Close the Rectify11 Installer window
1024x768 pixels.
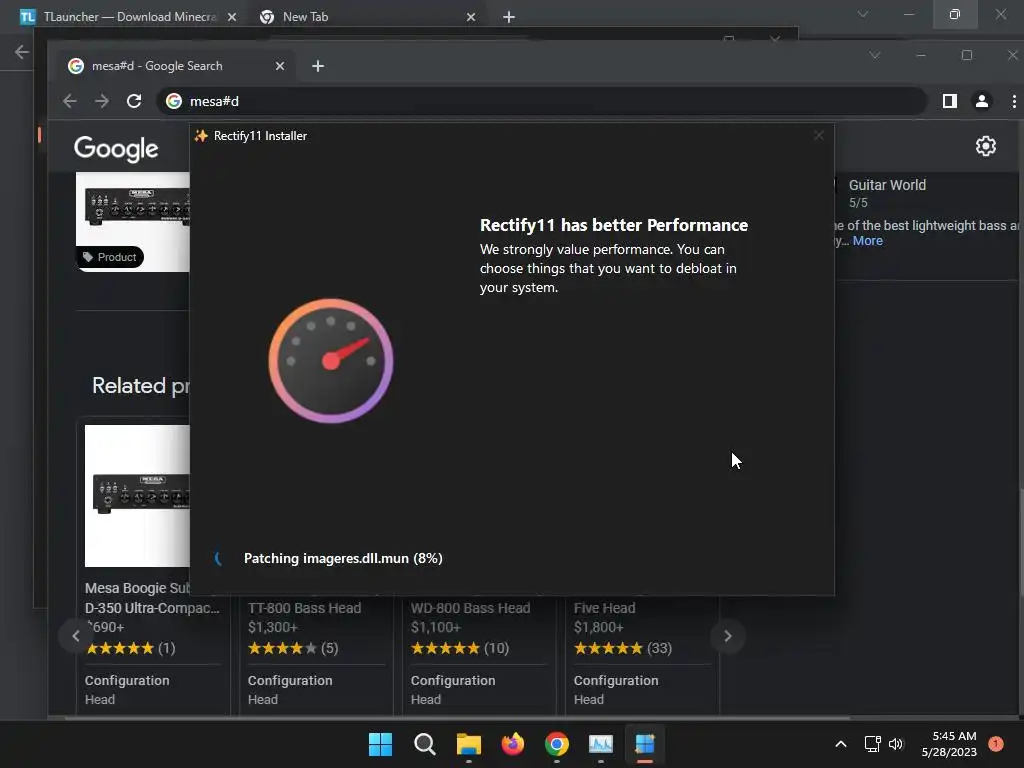[x=819, y=136]
